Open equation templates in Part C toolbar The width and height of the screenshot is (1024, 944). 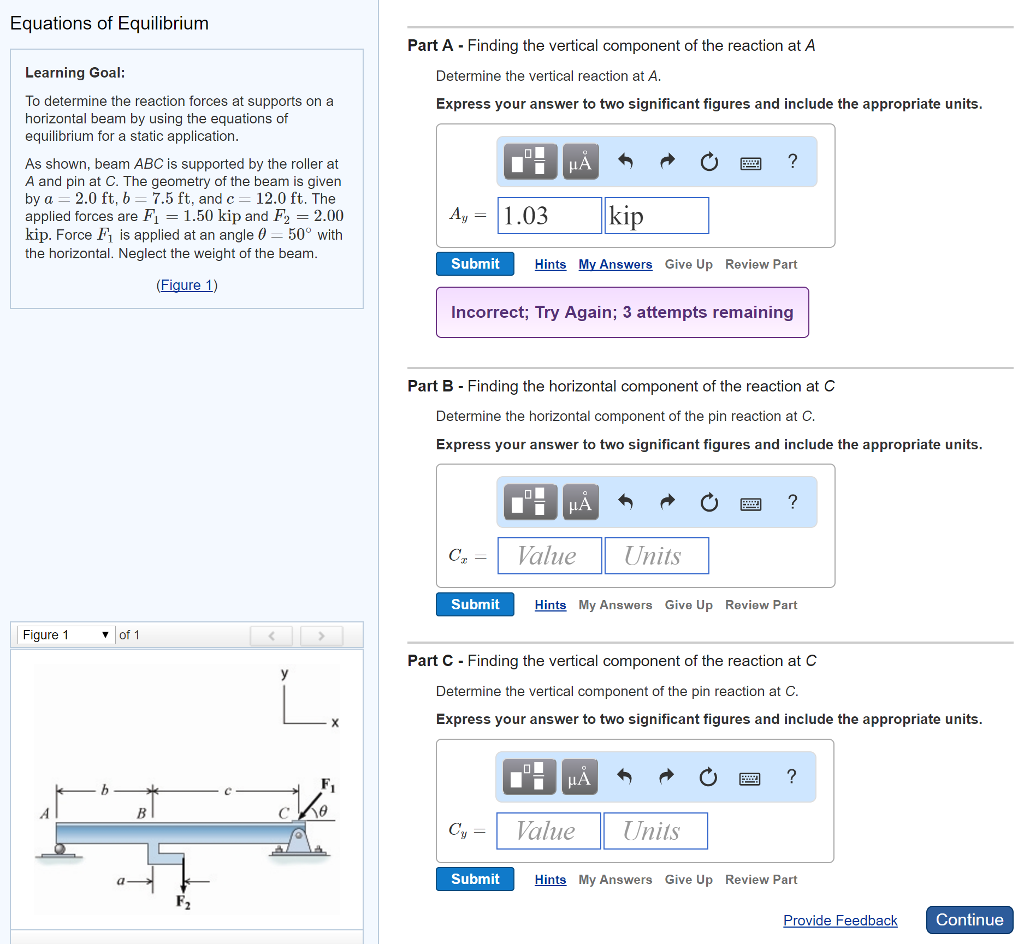[x=529, y=776]
